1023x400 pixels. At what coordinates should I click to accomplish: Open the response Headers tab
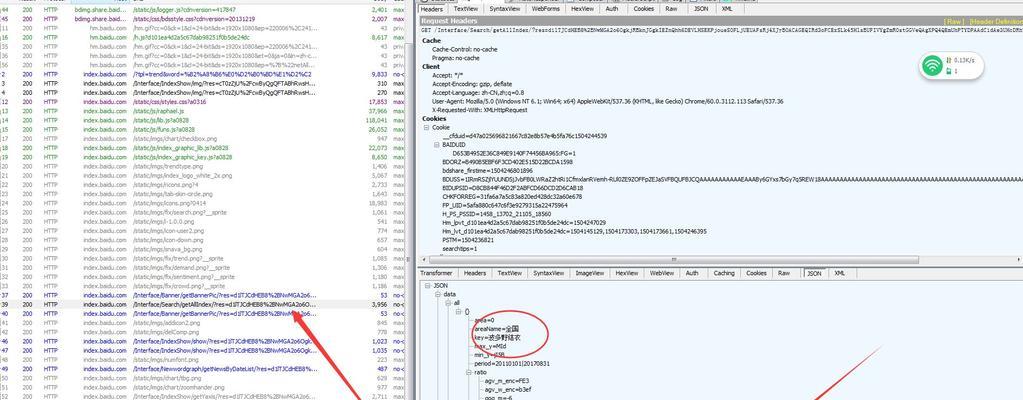(474, 273)
